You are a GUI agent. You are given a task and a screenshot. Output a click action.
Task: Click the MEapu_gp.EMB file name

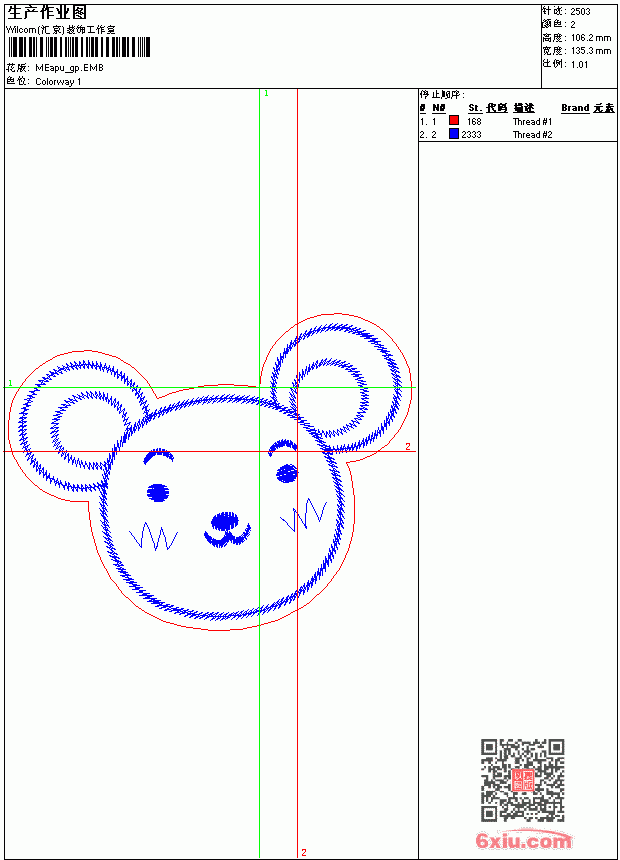click(x=69, y=68)
